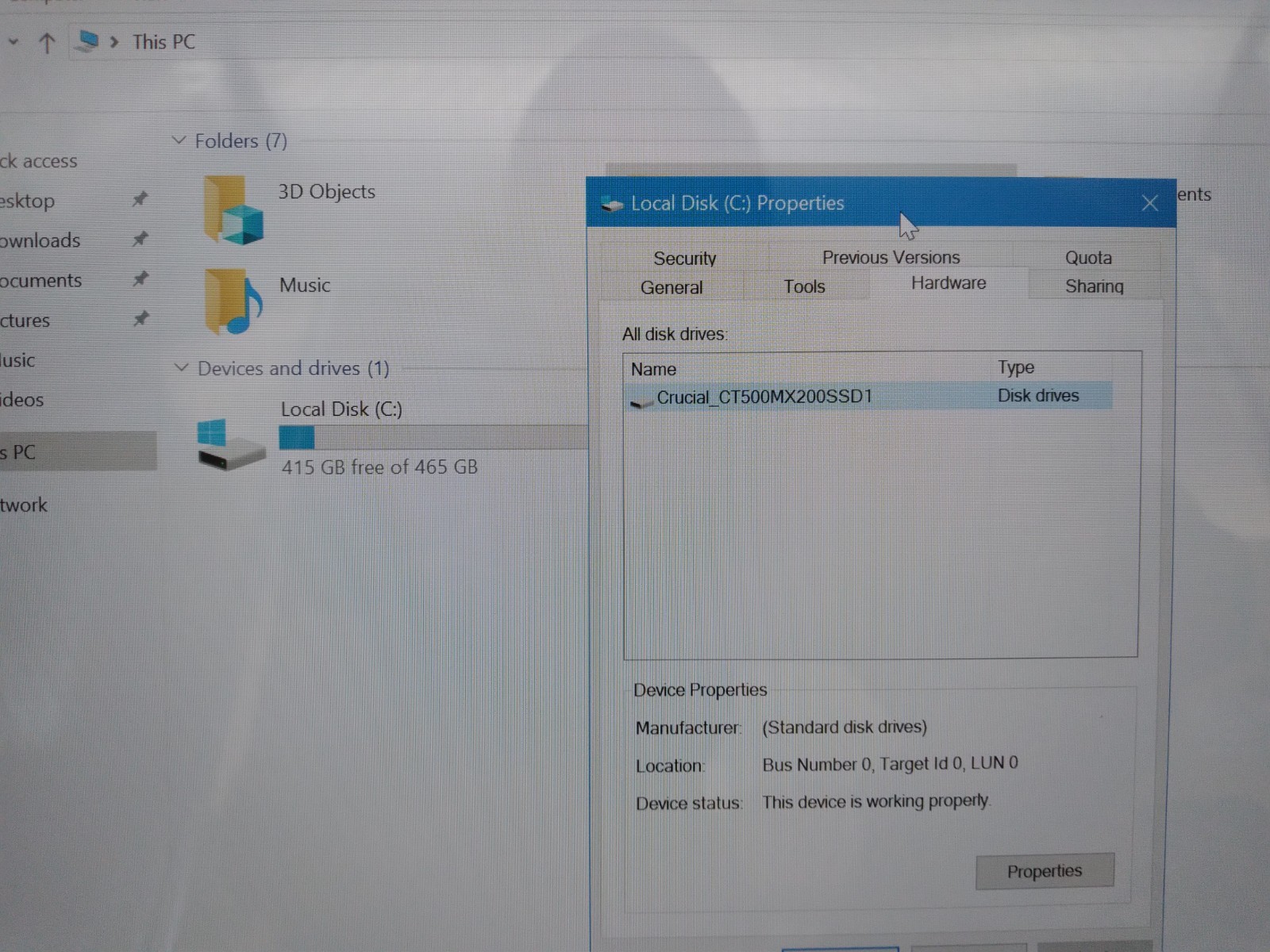Screen dimensions: 1270x952
Task: Close the Local Disk Properties dialog
Action: point(1149,203)
